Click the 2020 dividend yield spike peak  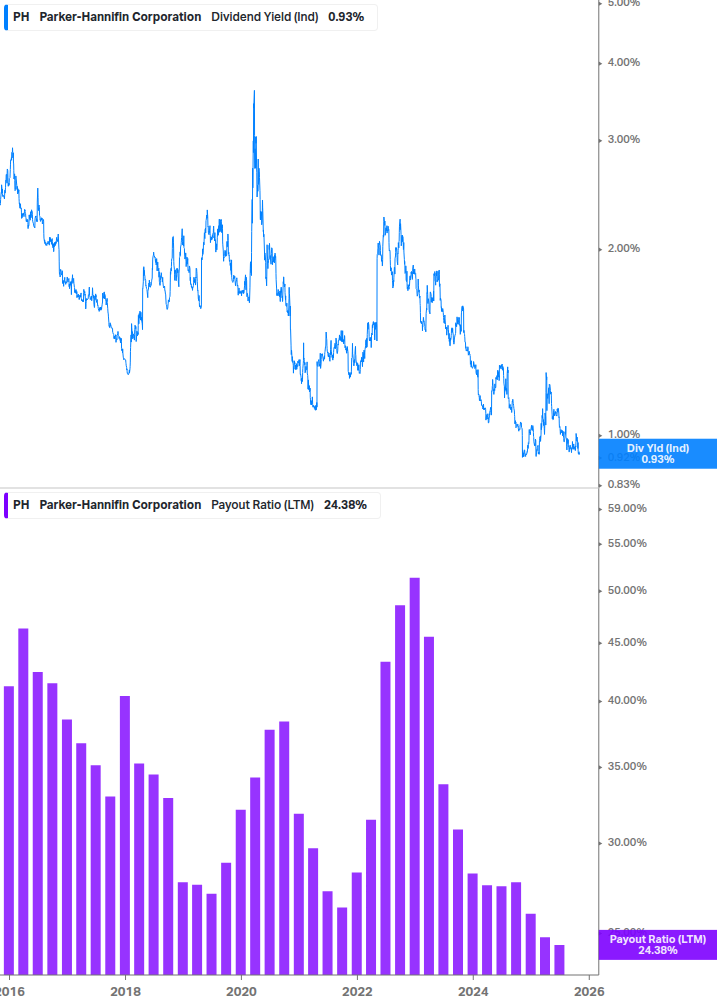point(254,92)
